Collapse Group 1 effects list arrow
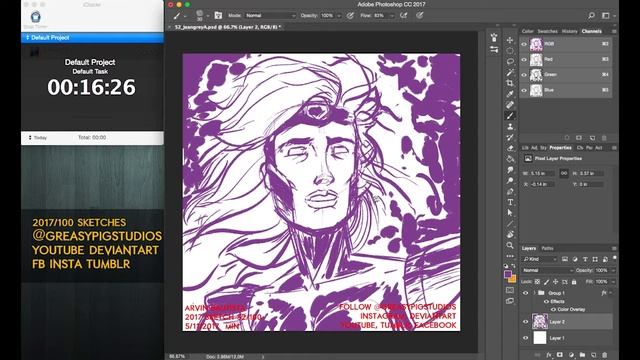 click(x=610, y=293)
